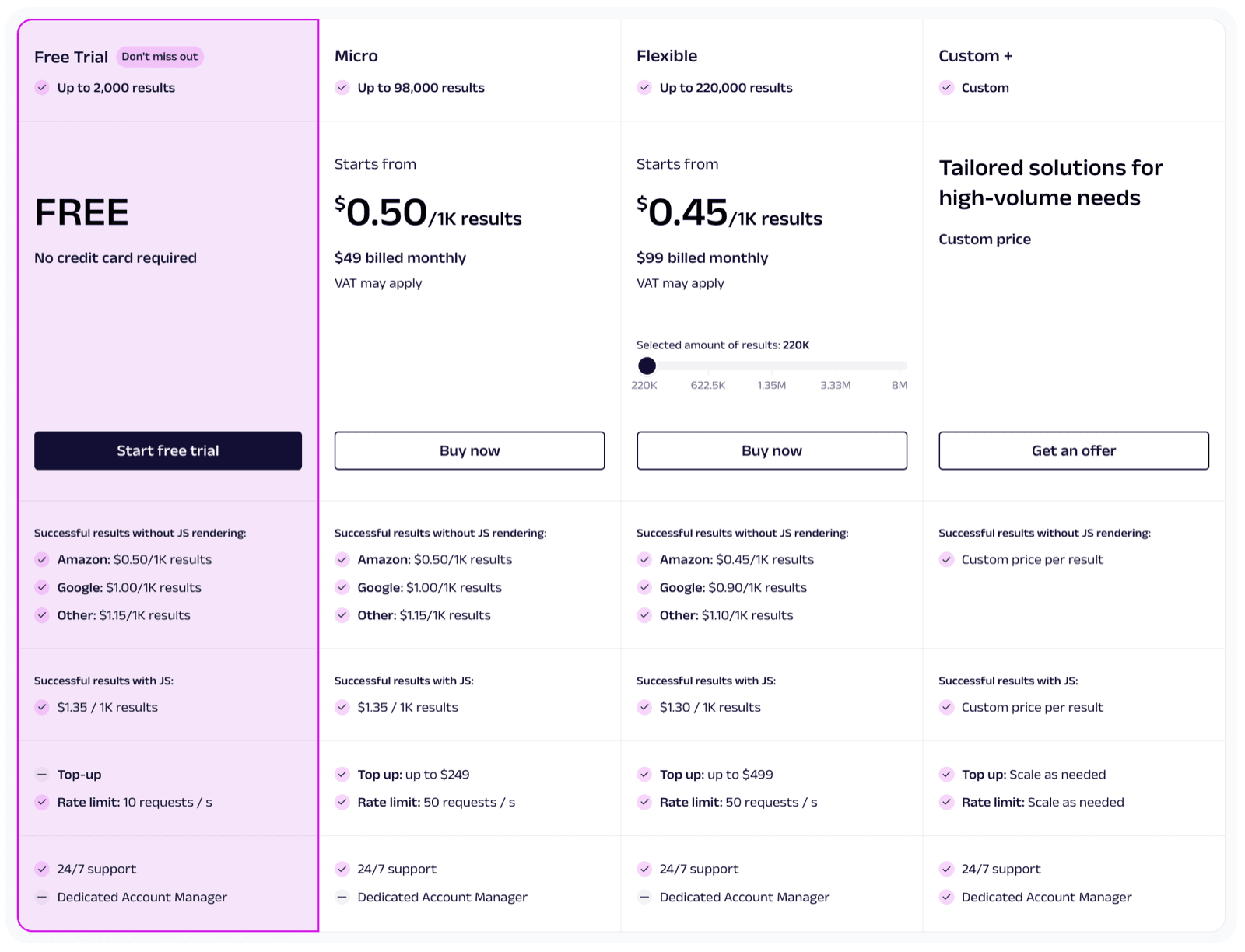Click check icon beside Top up: up to $249
This screenshot has height=952, width=1245.
(x=342, y=775)
